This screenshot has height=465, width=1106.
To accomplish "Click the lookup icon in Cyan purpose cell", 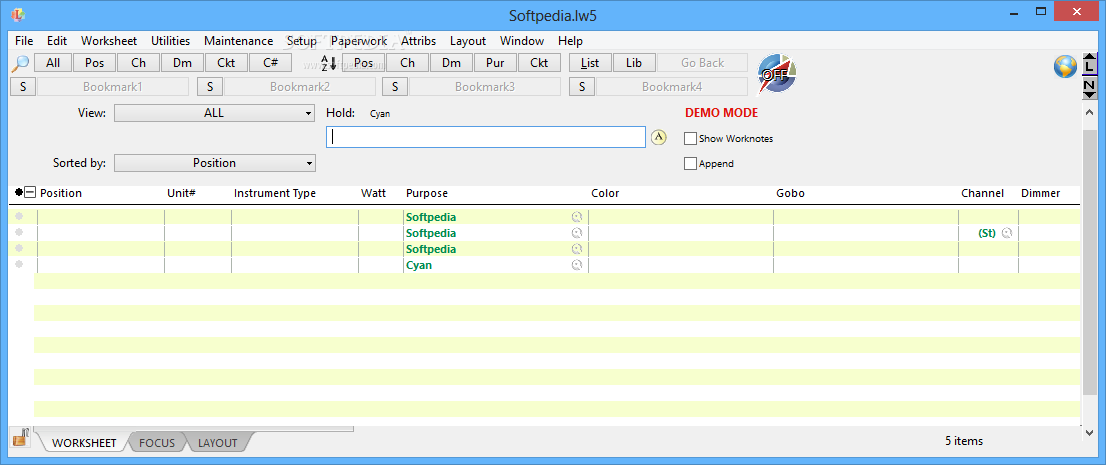I will pos(577,265).
